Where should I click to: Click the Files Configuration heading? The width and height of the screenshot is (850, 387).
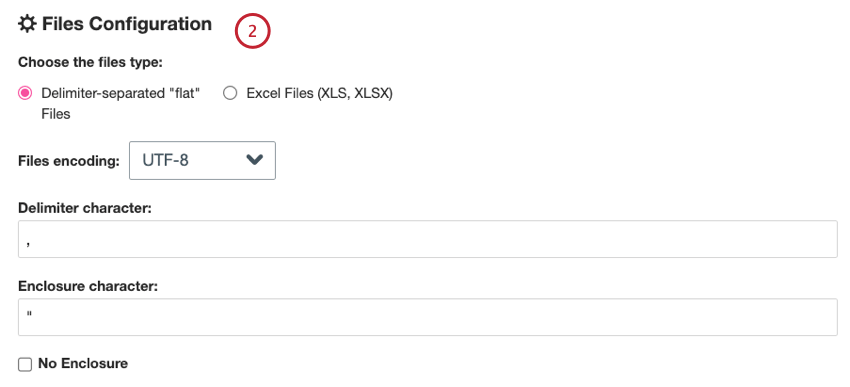pyautogui.click(x=127, y=24)
